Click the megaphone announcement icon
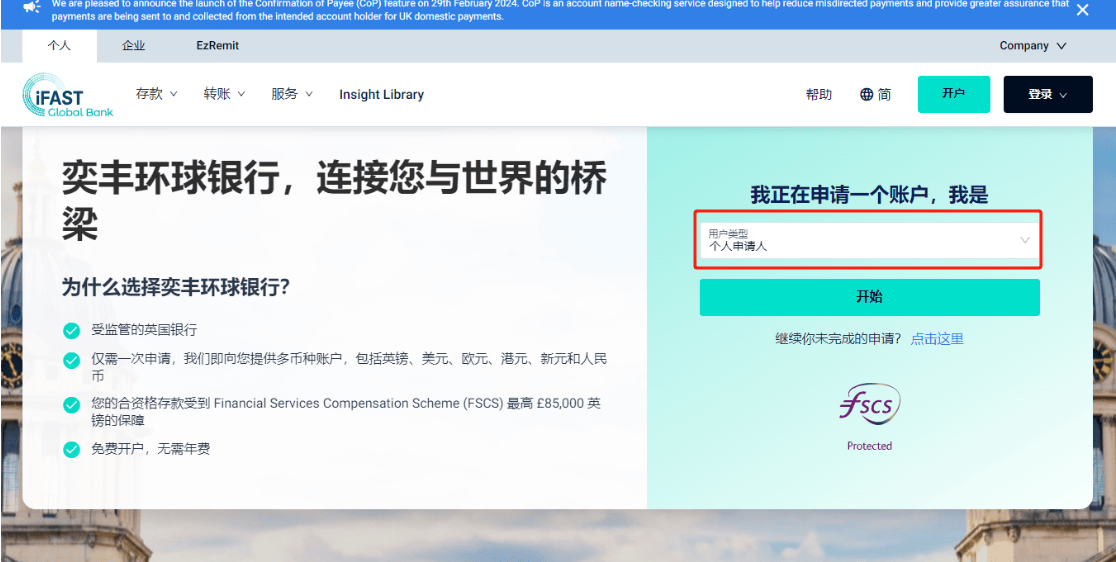Image resolution: width=1116 pixels, height=562 pixels. 32,8
